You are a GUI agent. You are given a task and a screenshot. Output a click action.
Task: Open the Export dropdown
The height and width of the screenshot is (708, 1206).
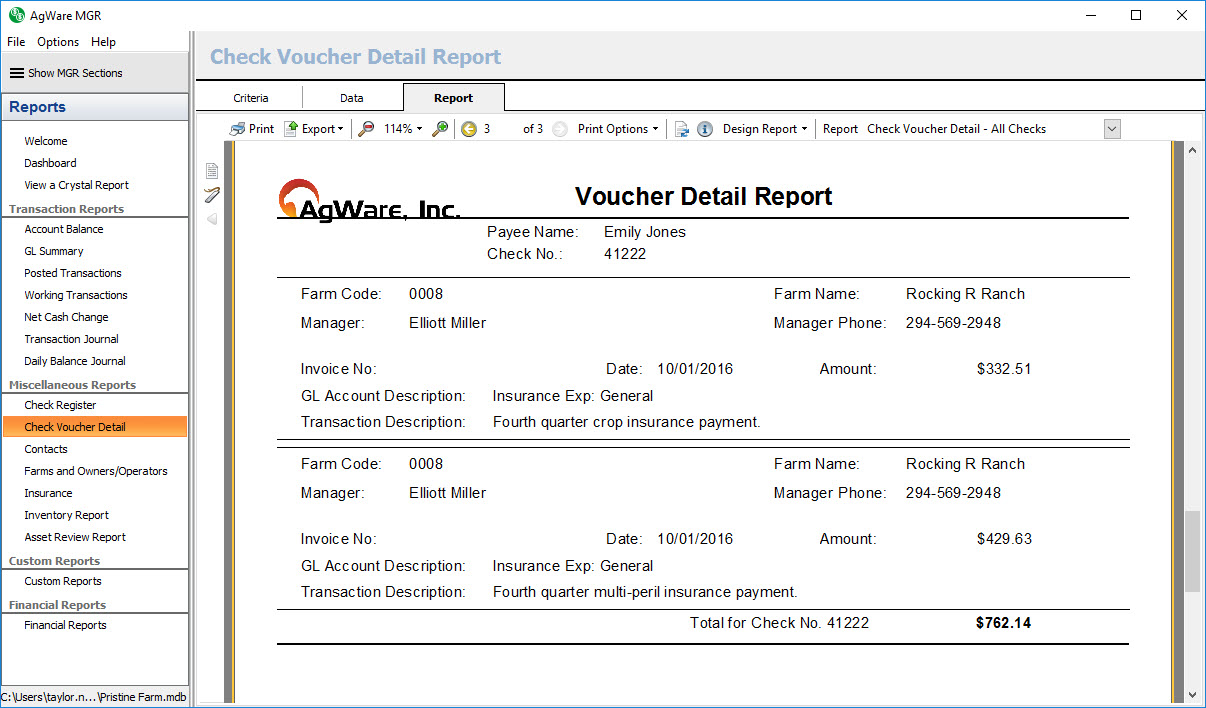314,129
